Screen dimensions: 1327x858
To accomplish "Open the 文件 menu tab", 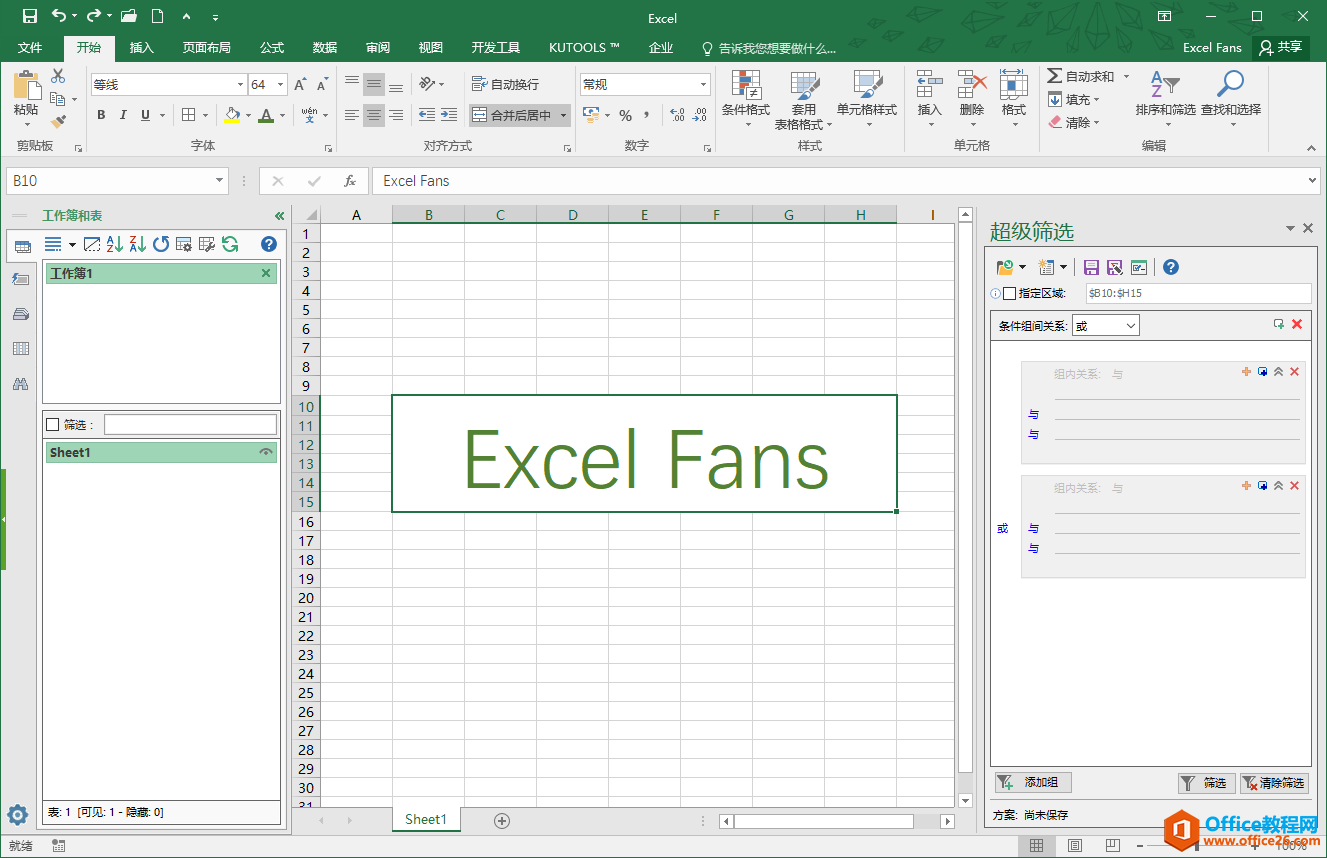I will 31,48.
